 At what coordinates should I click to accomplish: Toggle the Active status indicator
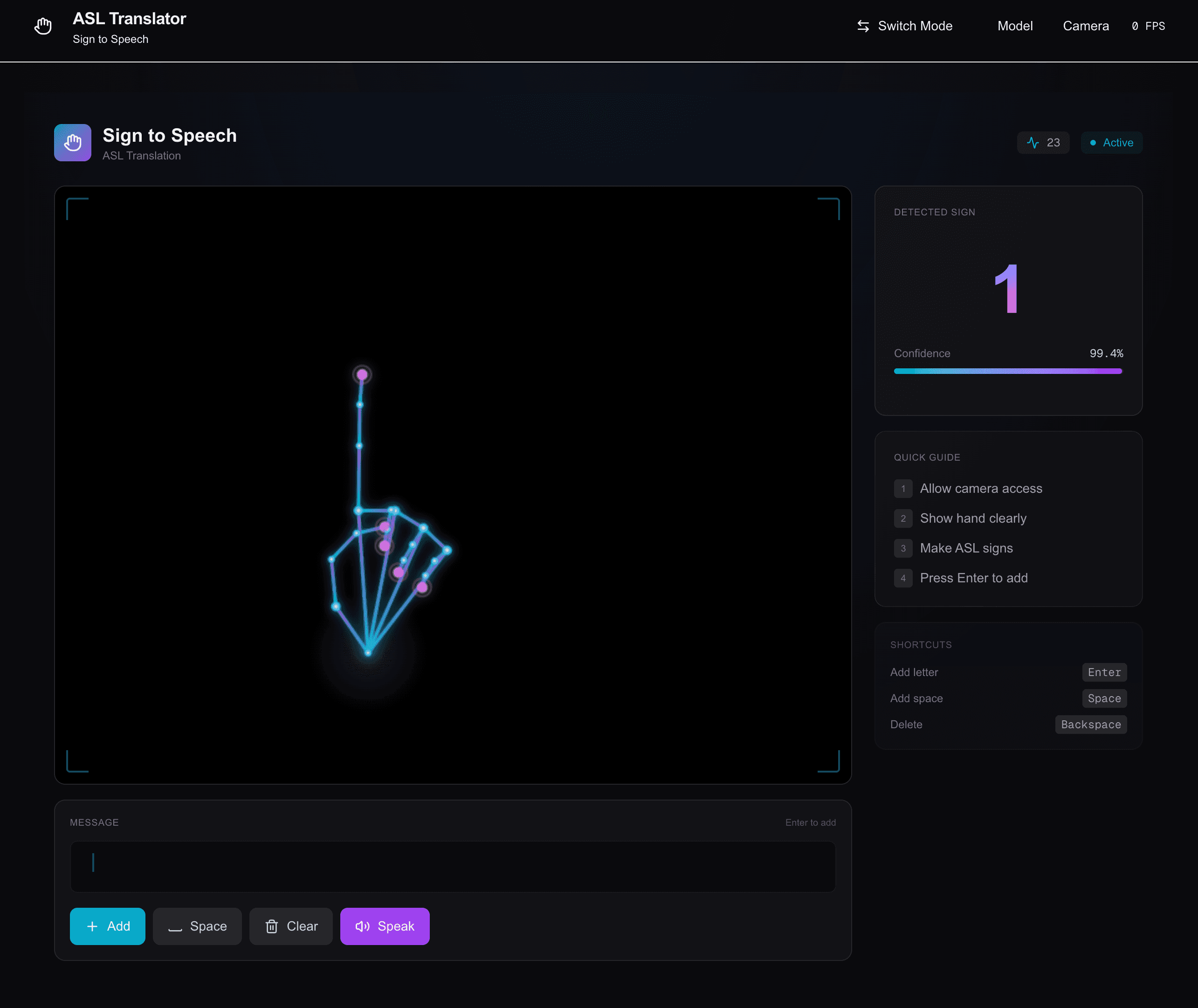click(x=1111, y=142)
